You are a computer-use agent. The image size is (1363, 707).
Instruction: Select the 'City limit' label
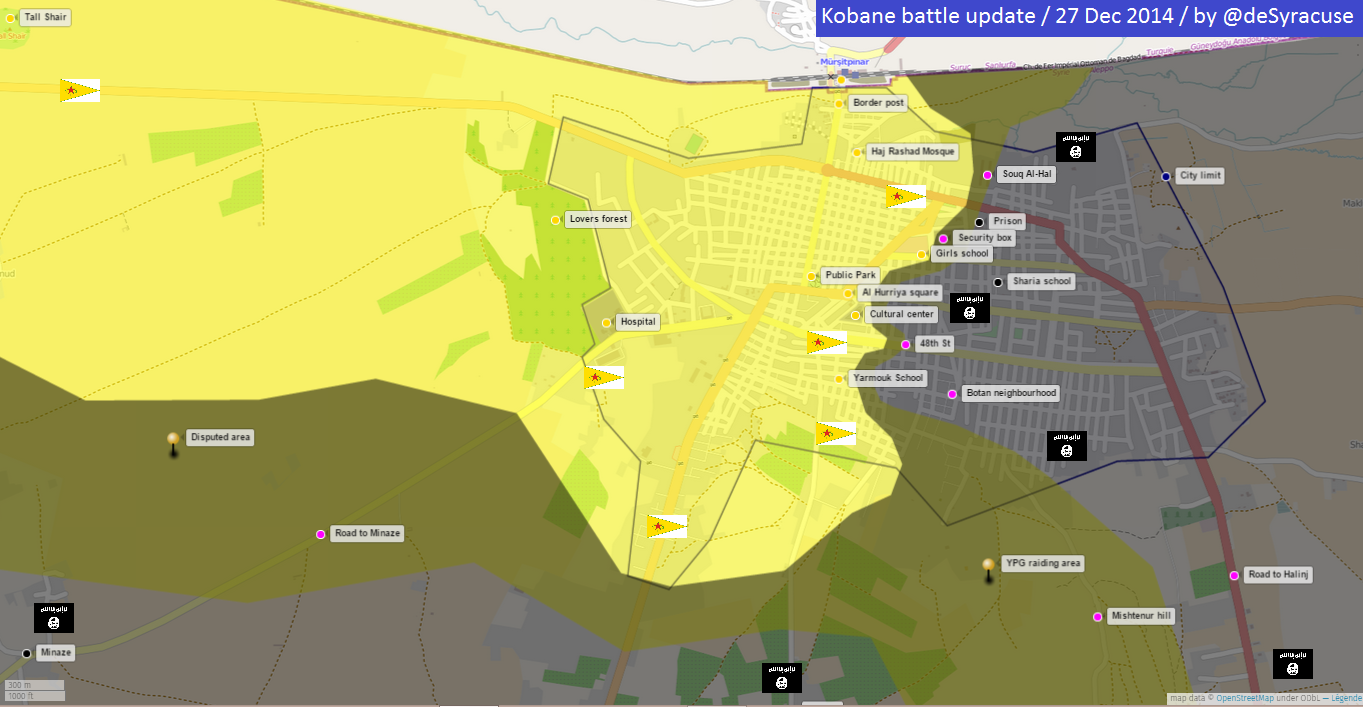pyautogui.click(x=1200, y=175)
